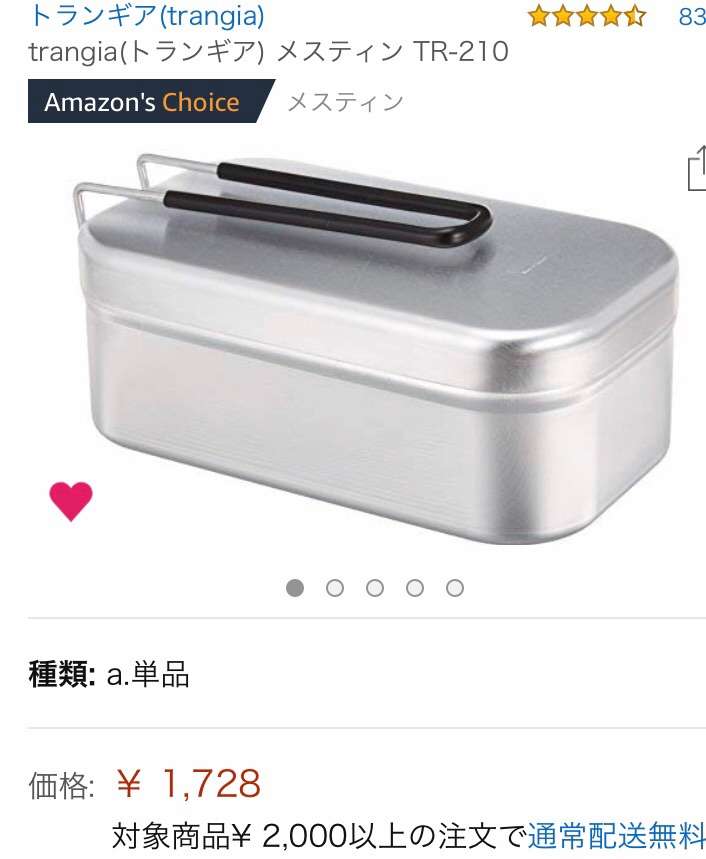Select the third image carousel dot
706x859 pixels.
tap(375, 588)
